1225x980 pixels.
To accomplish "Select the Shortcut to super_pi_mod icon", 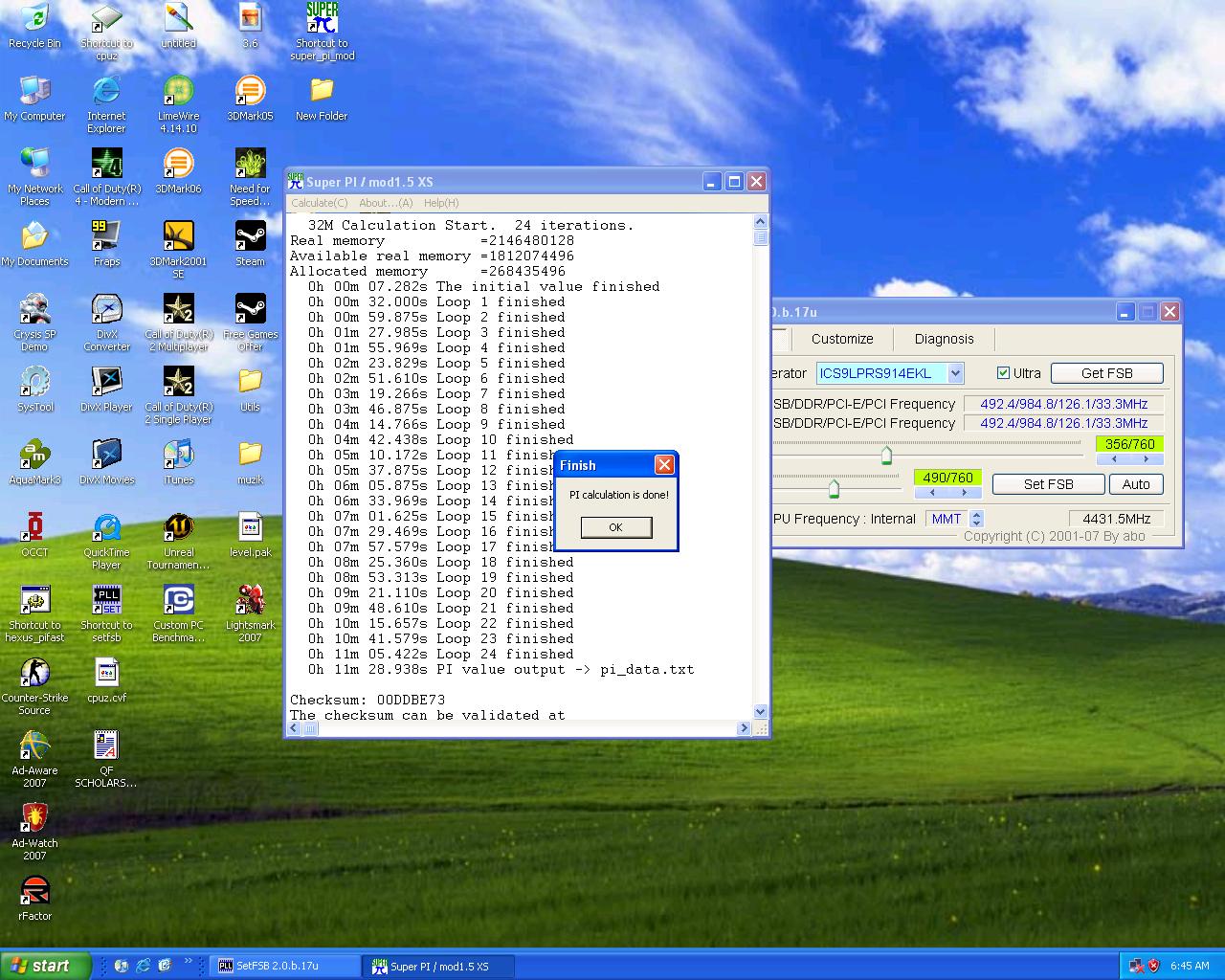I will [323, 32].
